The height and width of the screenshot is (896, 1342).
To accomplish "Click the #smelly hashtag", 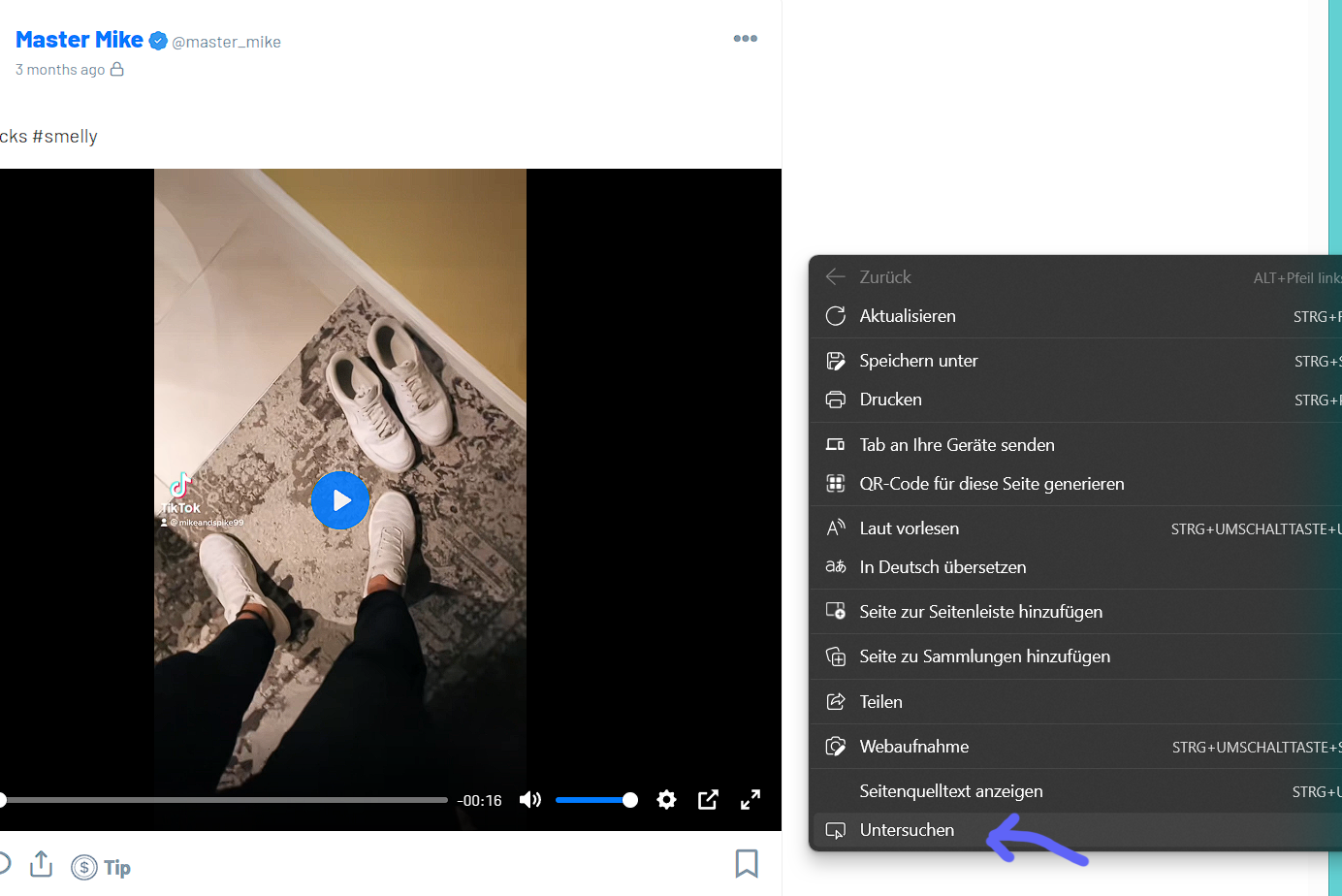I will pos(65,137).
